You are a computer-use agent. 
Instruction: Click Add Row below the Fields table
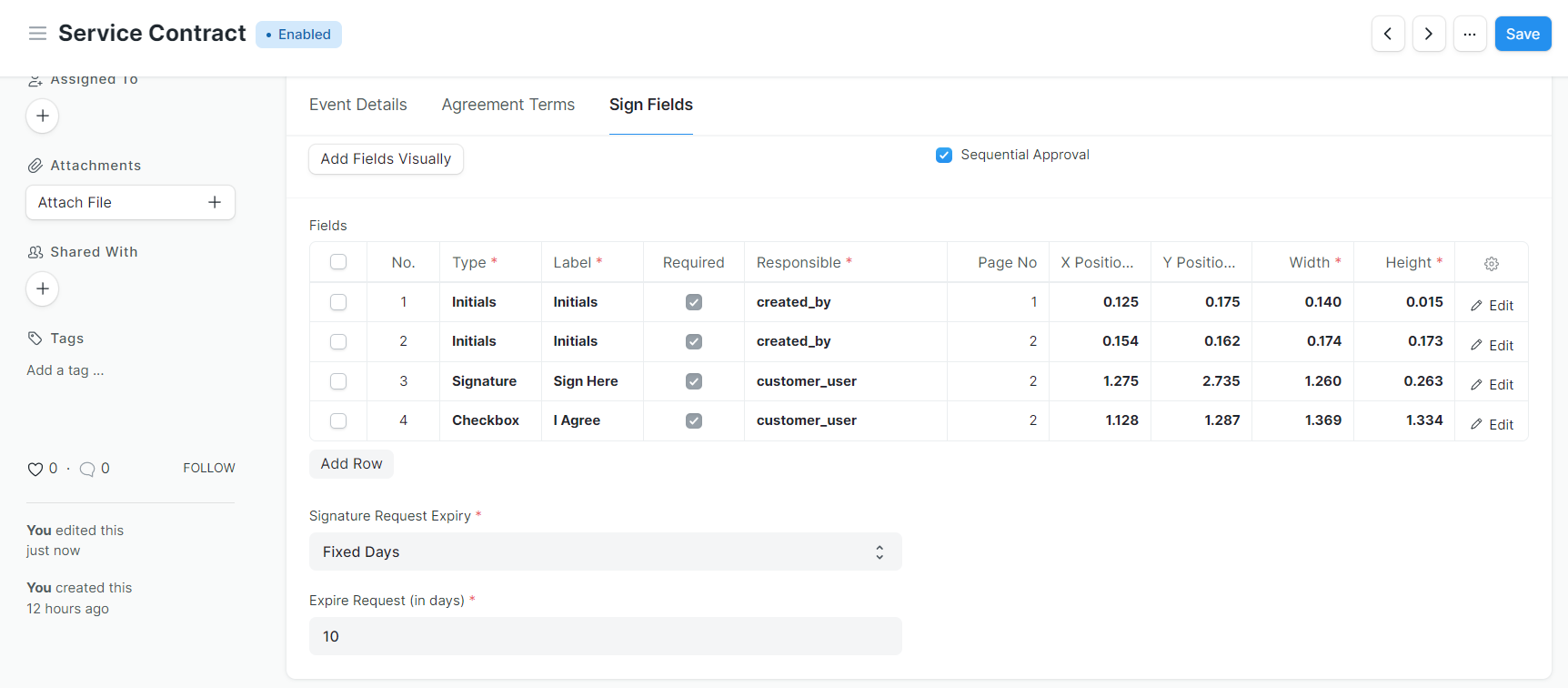click(x=351, y=464)
